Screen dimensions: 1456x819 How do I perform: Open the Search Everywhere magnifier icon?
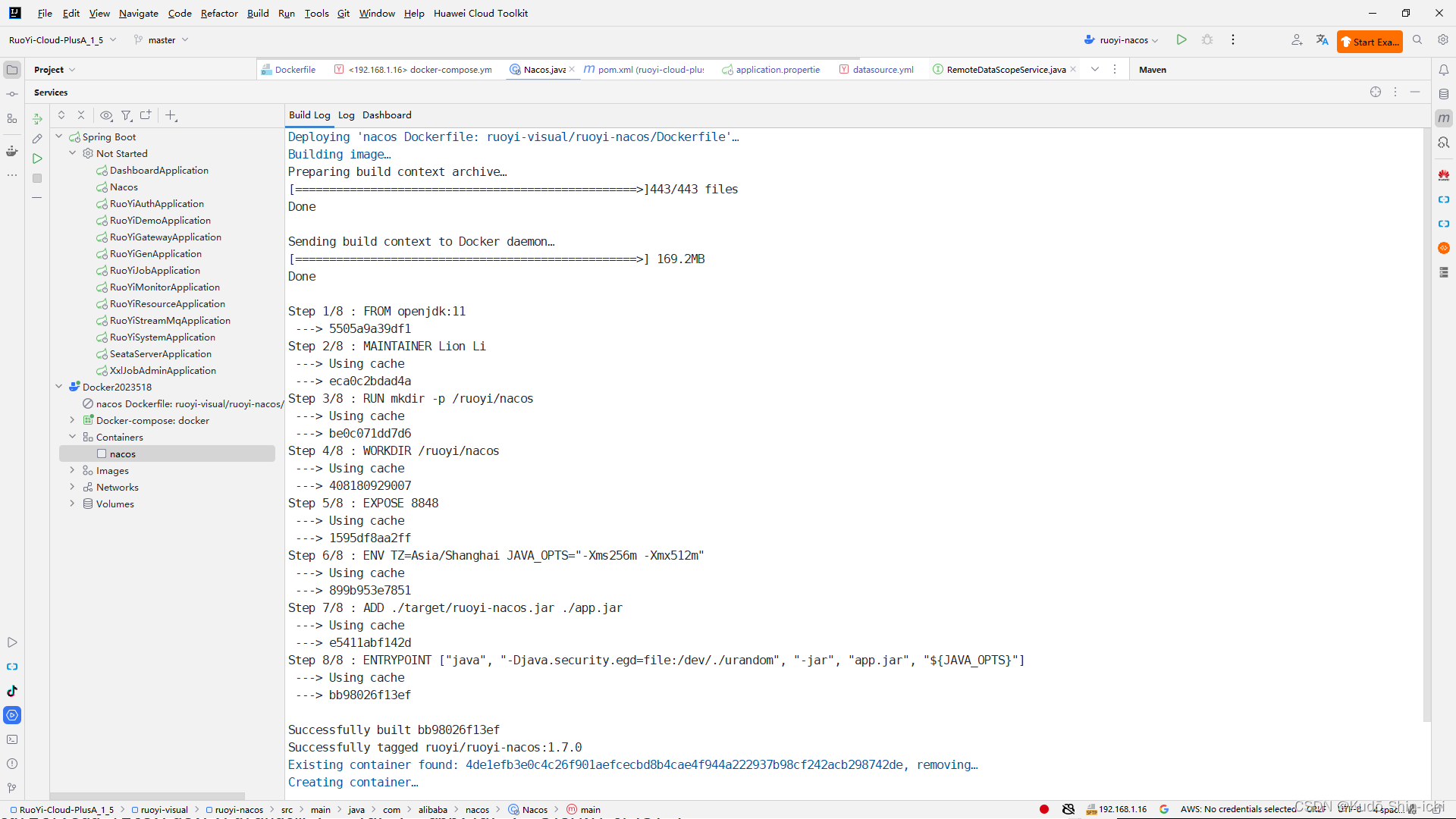1417,40
